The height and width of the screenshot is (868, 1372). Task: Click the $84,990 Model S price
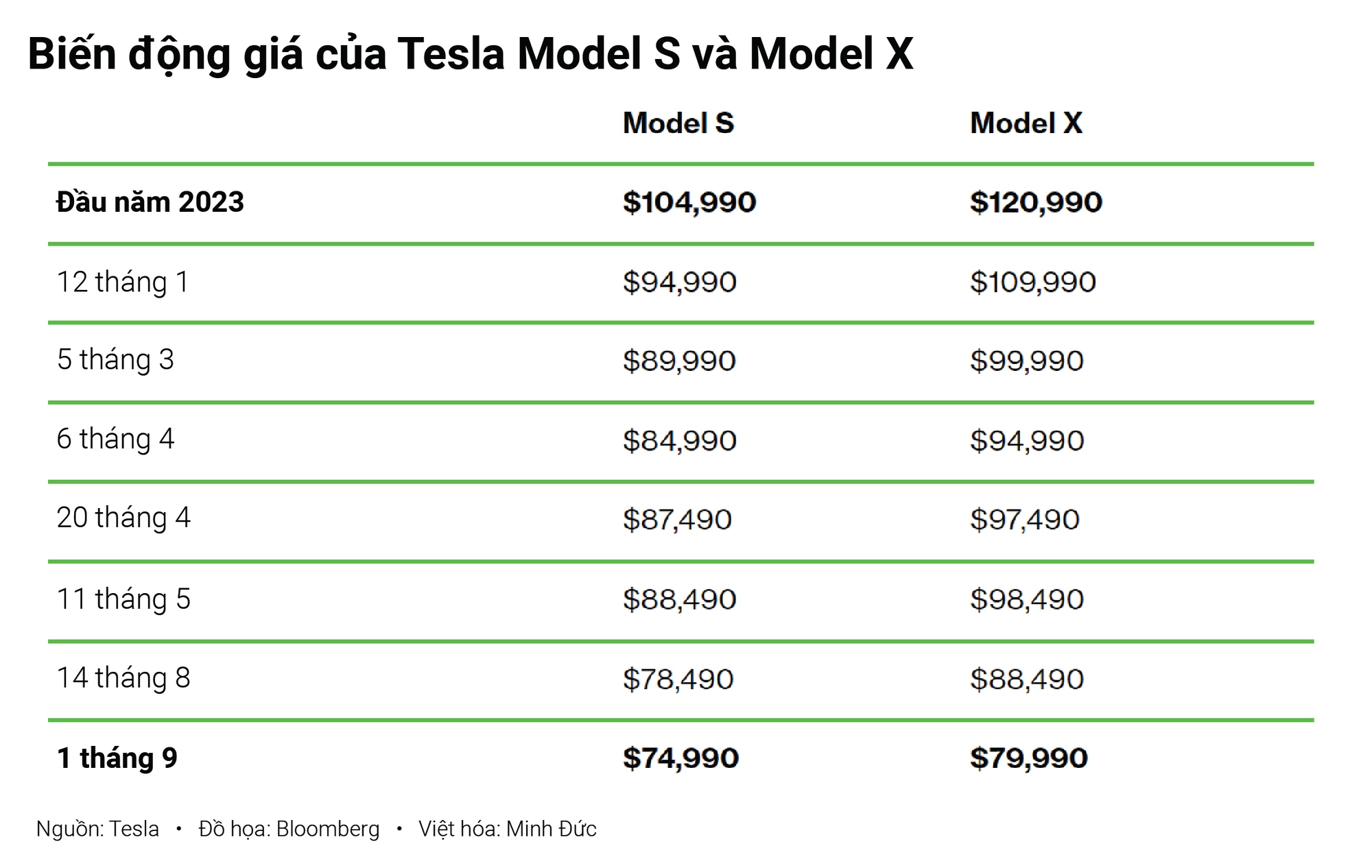tap(679, 440)
